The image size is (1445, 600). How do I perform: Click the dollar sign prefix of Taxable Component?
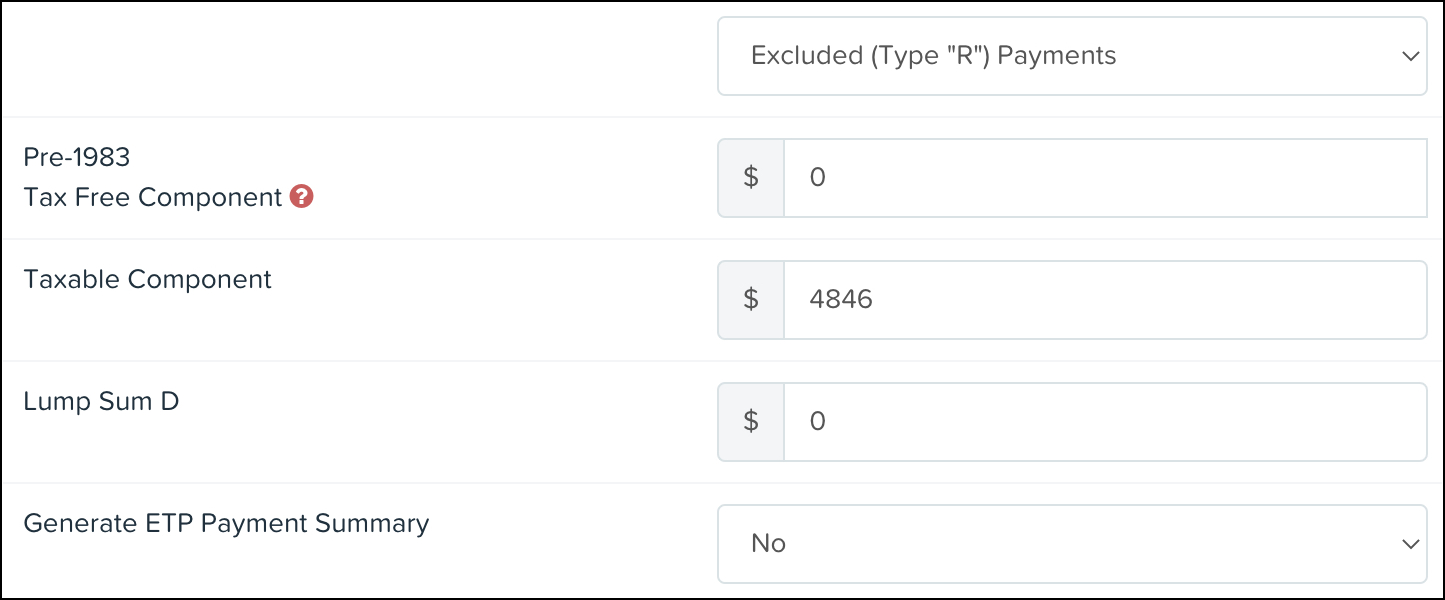pyautogui.click(x=751, y=300)
